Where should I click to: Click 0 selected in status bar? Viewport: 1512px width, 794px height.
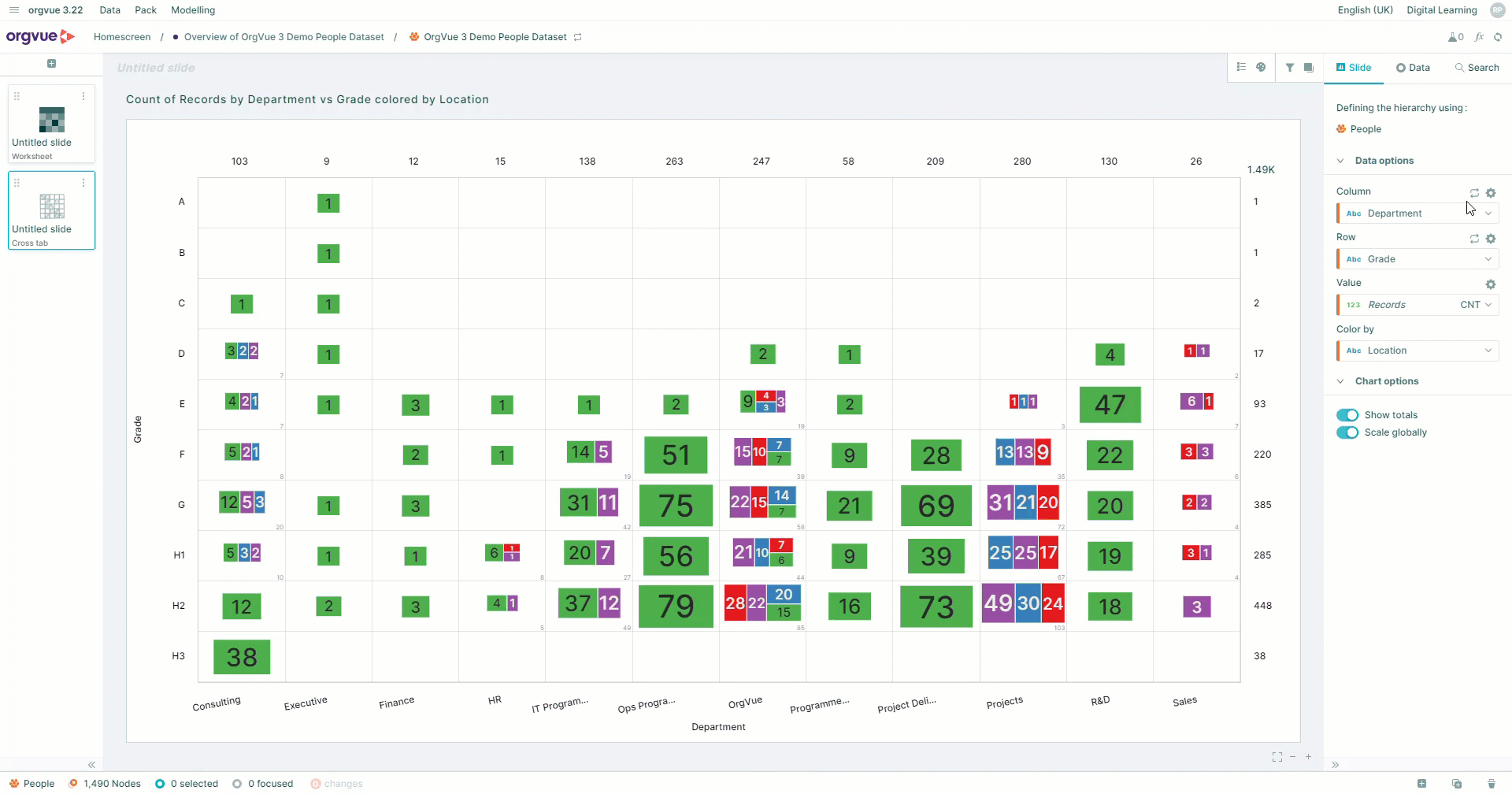pyautogui.click(x=187, y=784)
